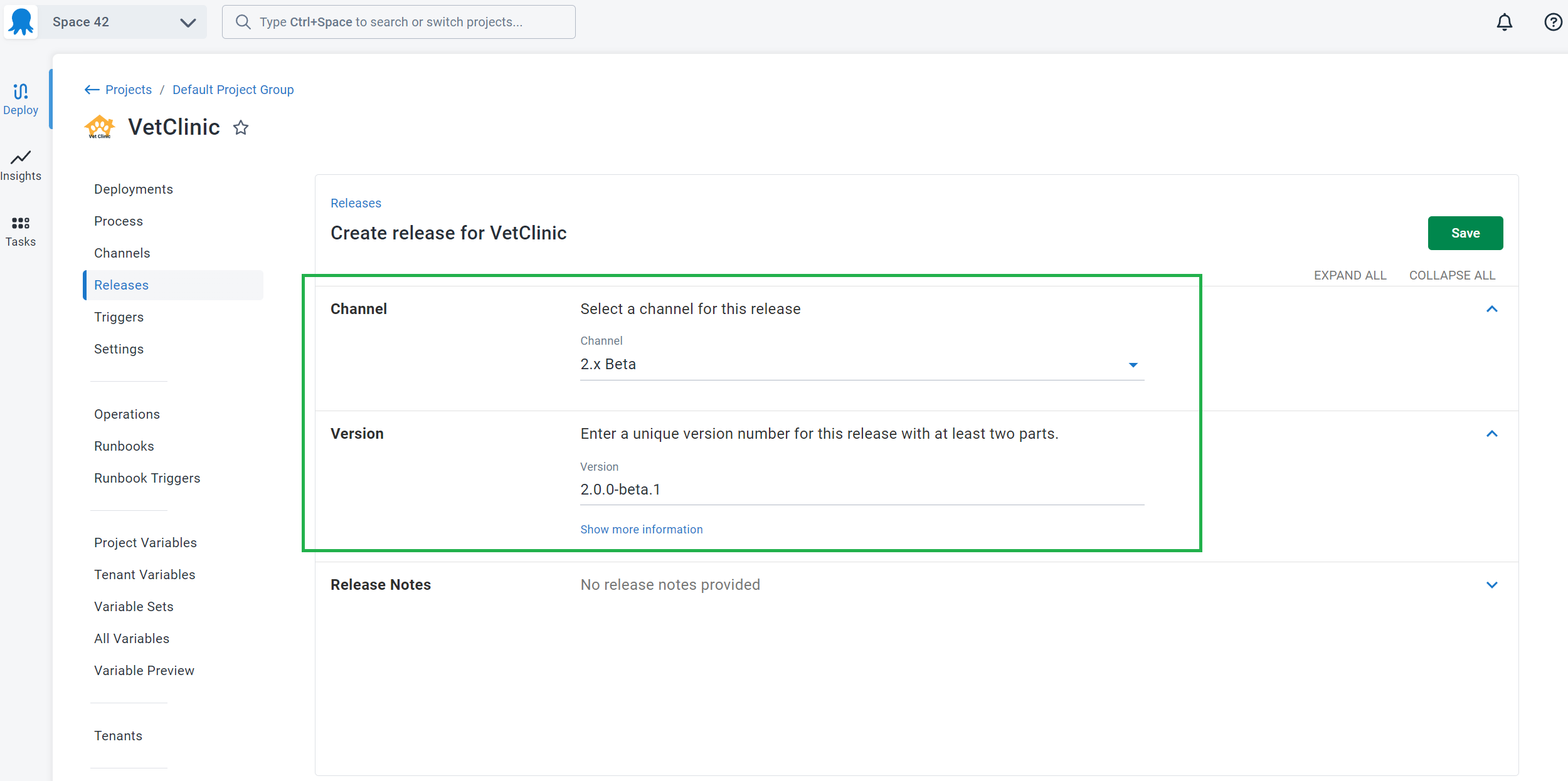Open Default Project Group link
This screenshot has width=1568, height=781.
pyautogui.click(x=233, y=90)
